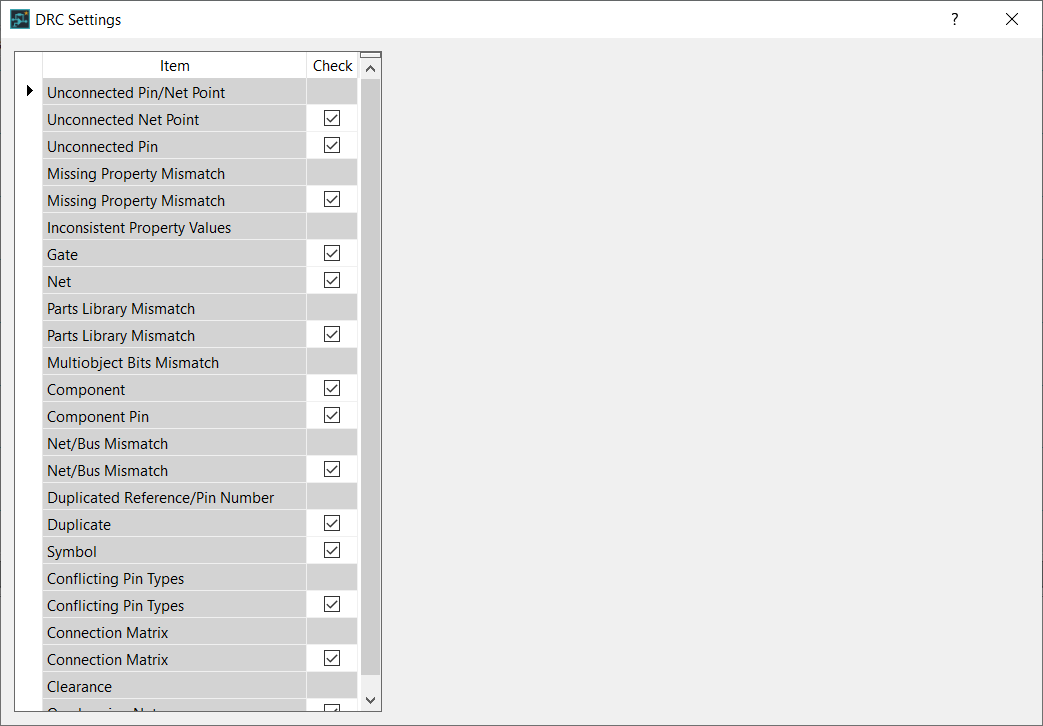Screen dimensions: 1043x726
Task: Uncheck the Unconnected Pin checkbox
Action: pos(332,145)
